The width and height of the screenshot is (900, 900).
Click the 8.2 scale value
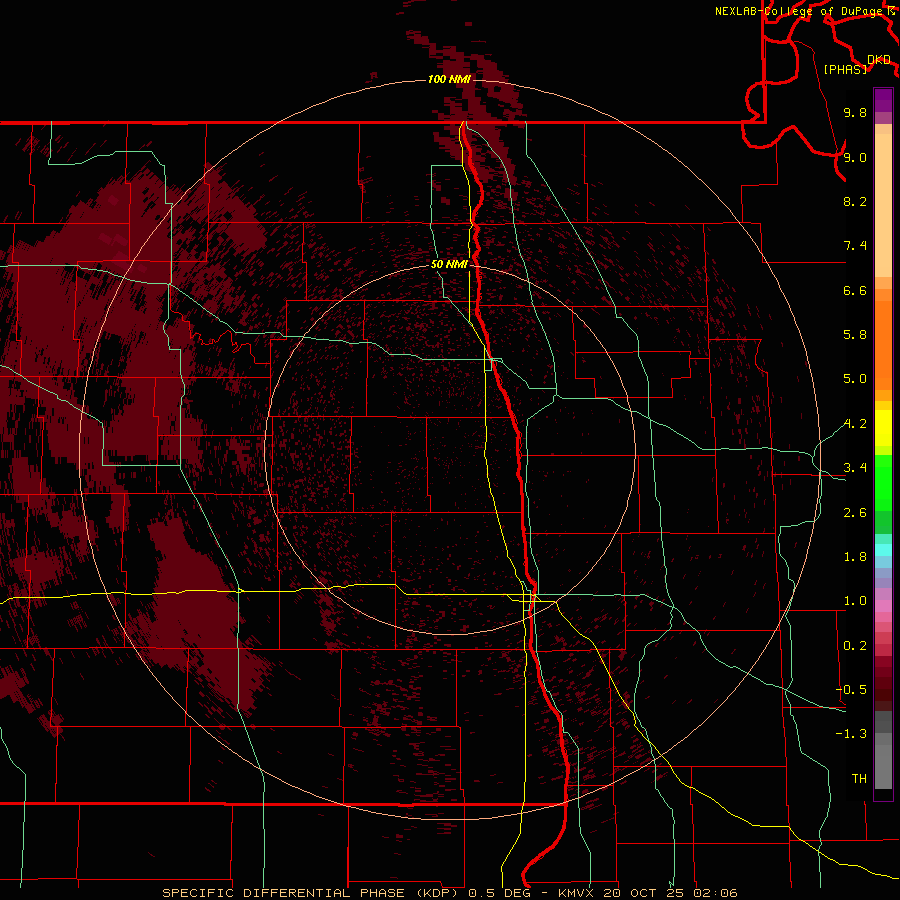855,201
